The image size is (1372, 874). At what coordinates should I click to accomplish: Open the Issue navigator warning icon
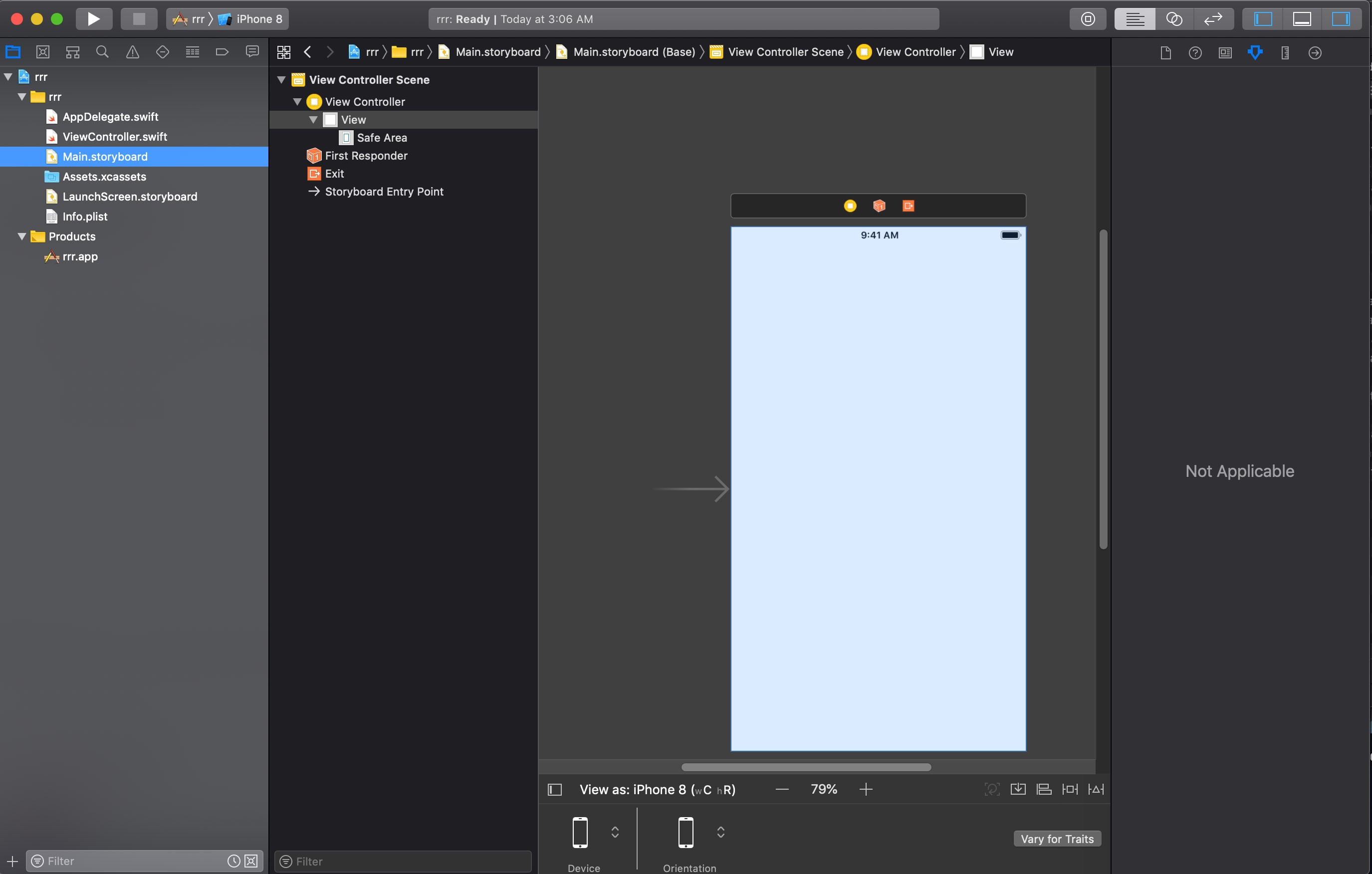[x=132, y=52]
